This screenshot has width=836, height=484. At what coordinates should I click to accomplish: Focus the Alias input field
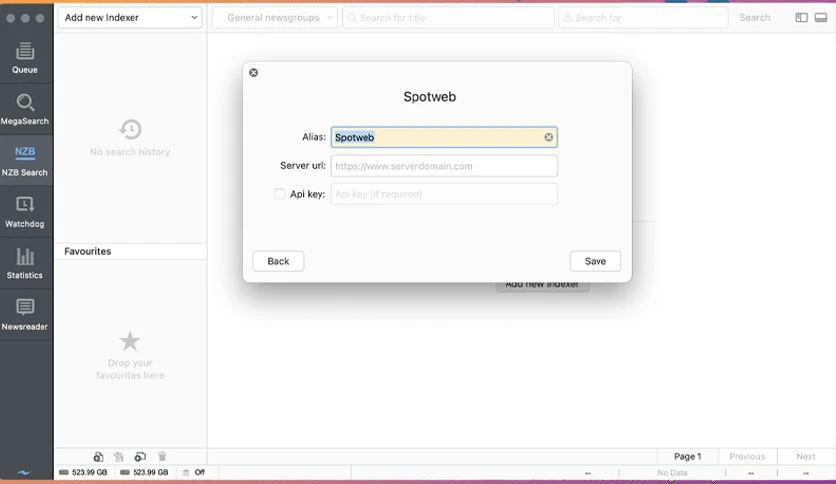click(x=444, y=138)
